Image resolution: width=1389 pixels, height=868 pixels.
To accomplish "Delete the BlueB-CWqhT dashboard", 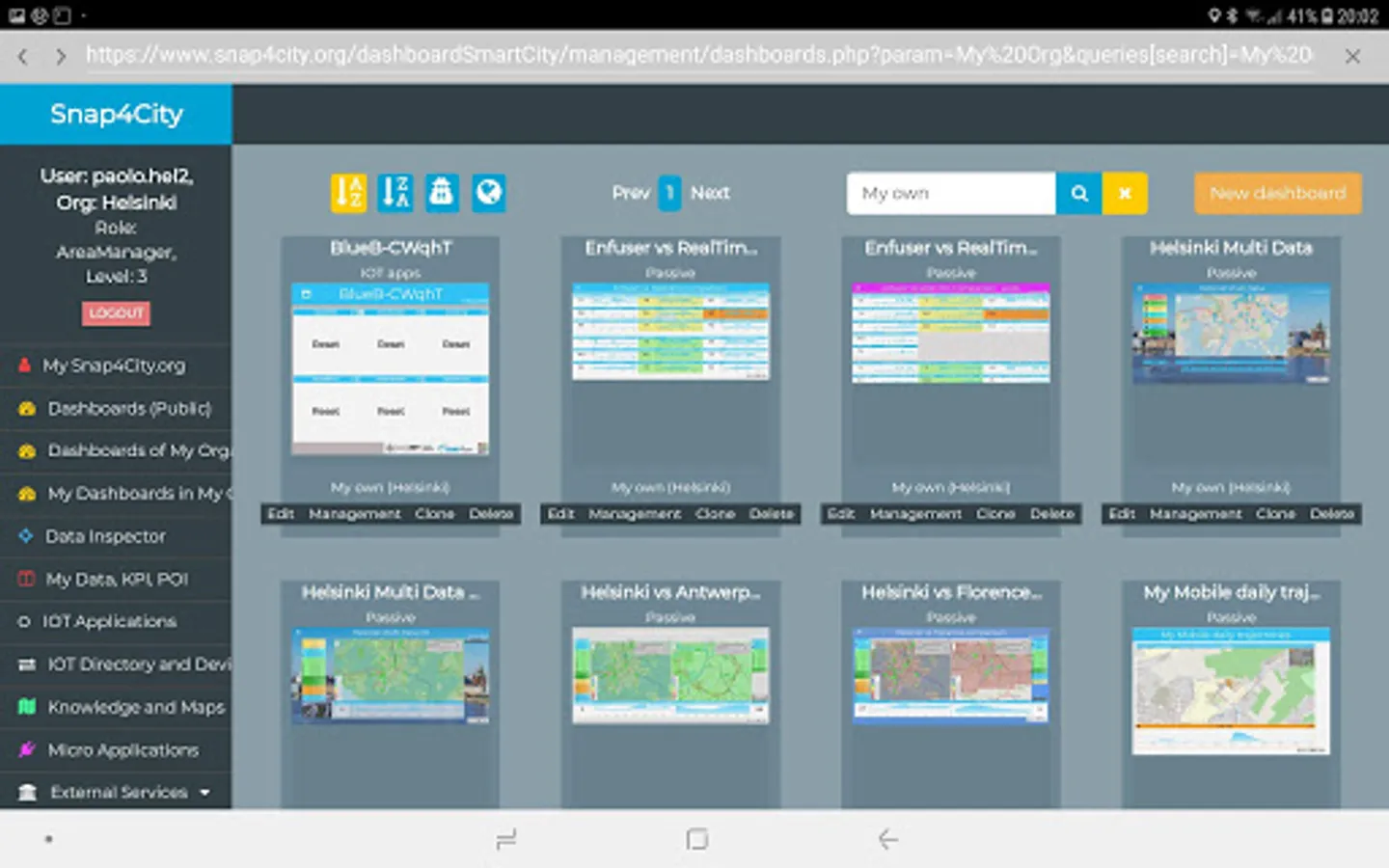I will pos(491,514).
